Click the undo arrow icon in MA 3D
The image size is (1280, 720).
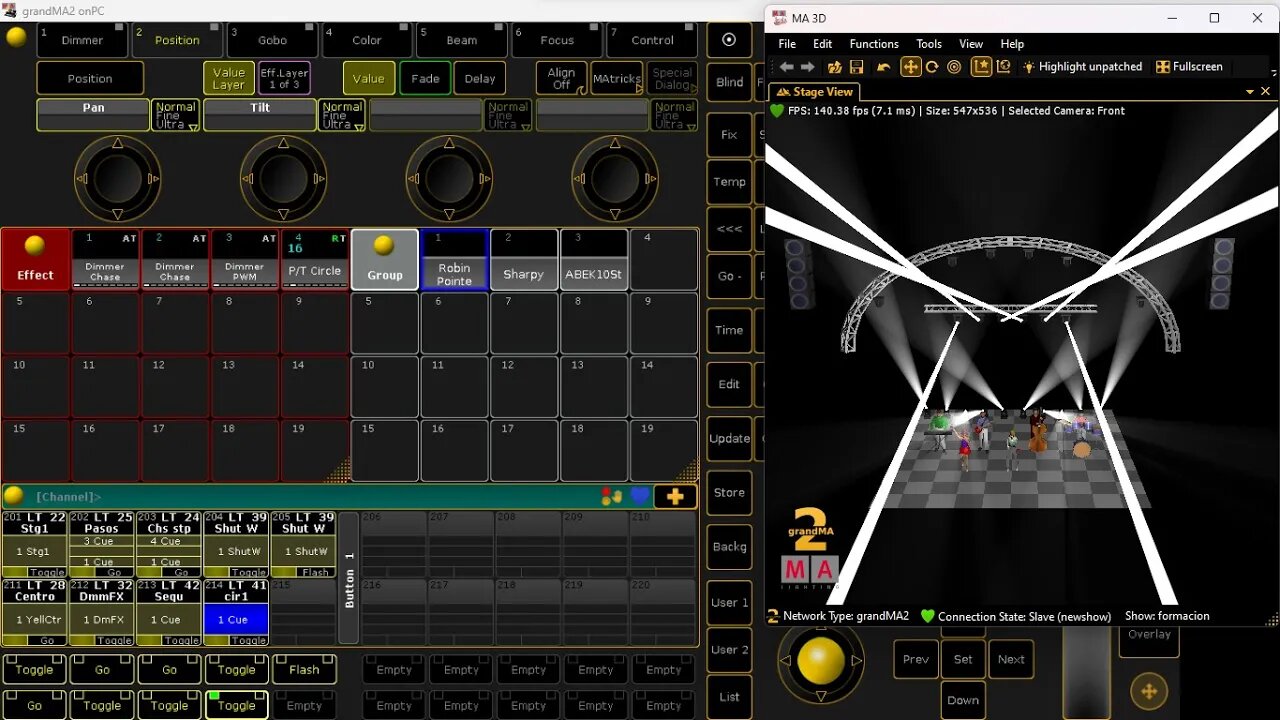[884, 67]
